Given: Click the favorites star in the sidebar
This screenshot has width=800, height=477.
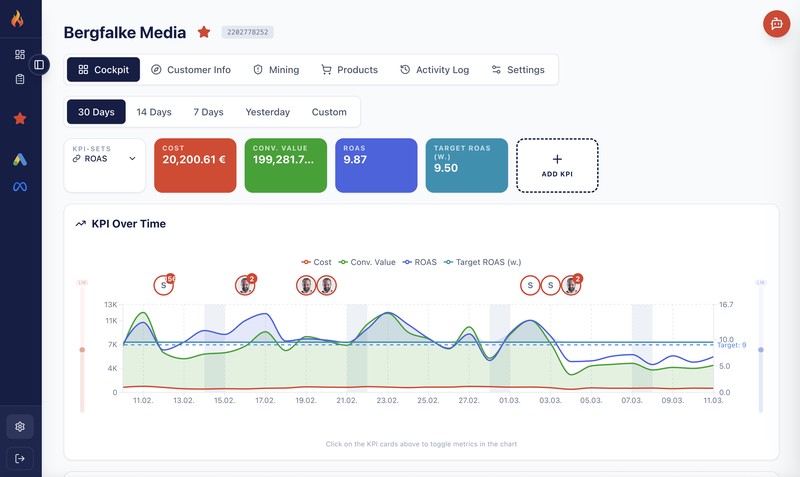Looking at the screenshot, I should pyautogui.click(x=20, y=118).
